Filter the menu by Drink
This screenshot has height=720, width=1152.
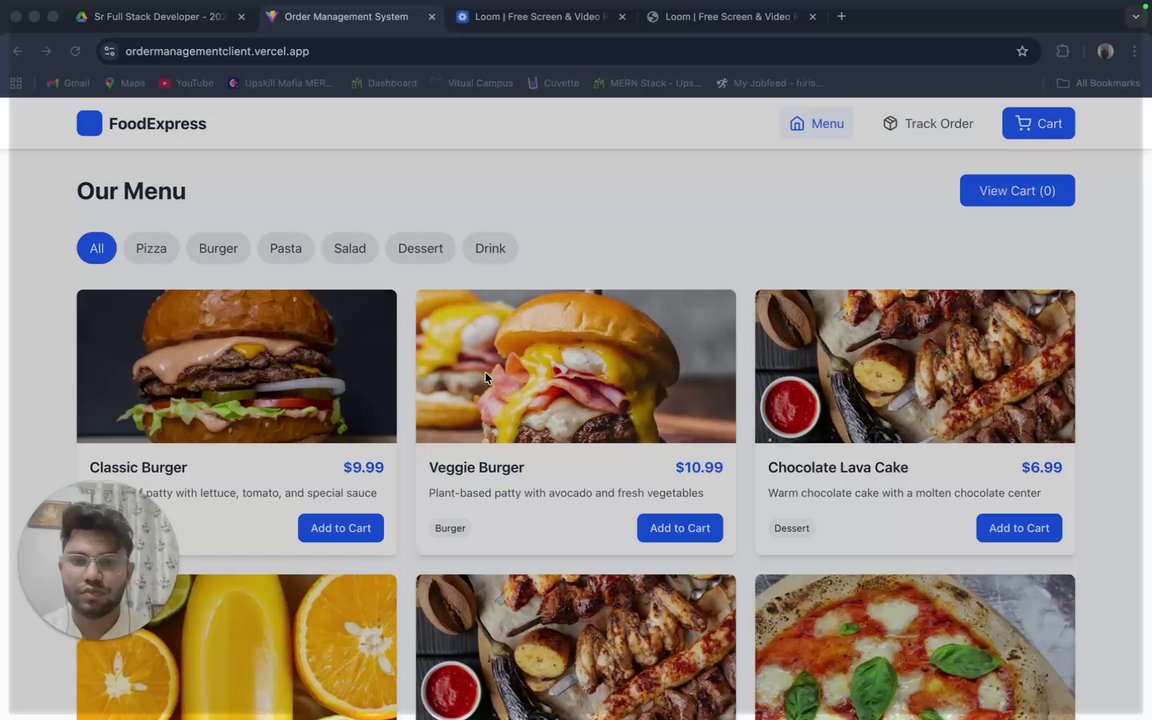pos(490,248)
